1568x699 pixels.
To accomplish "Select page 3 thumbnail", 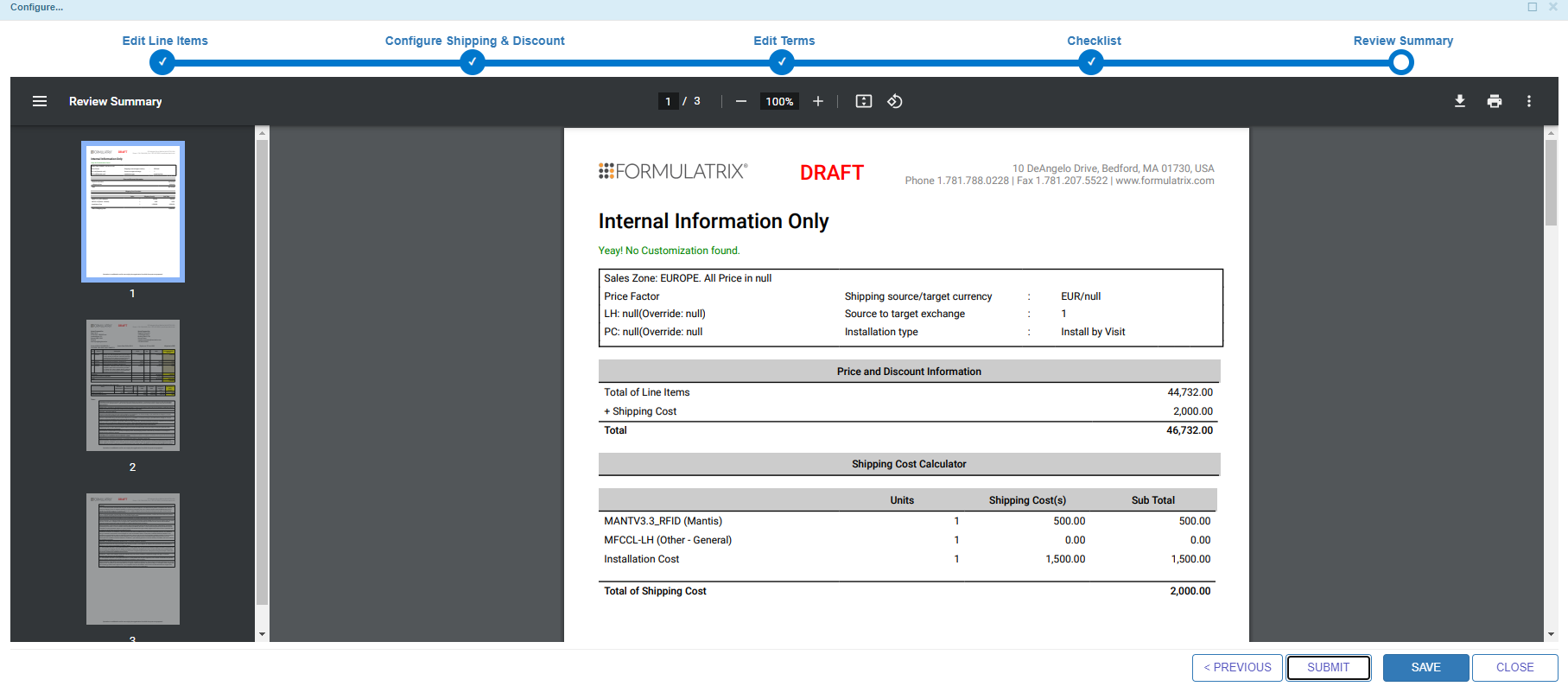I will click(133, 559).
